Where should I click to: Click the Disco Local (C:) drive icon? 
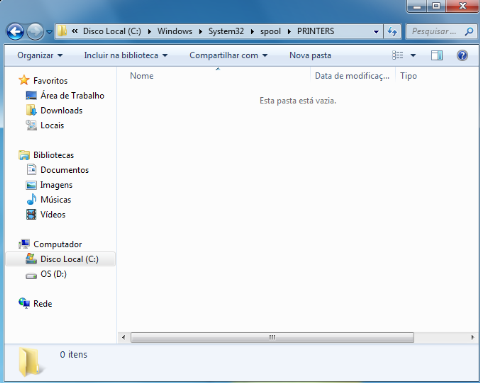[31, 259]
